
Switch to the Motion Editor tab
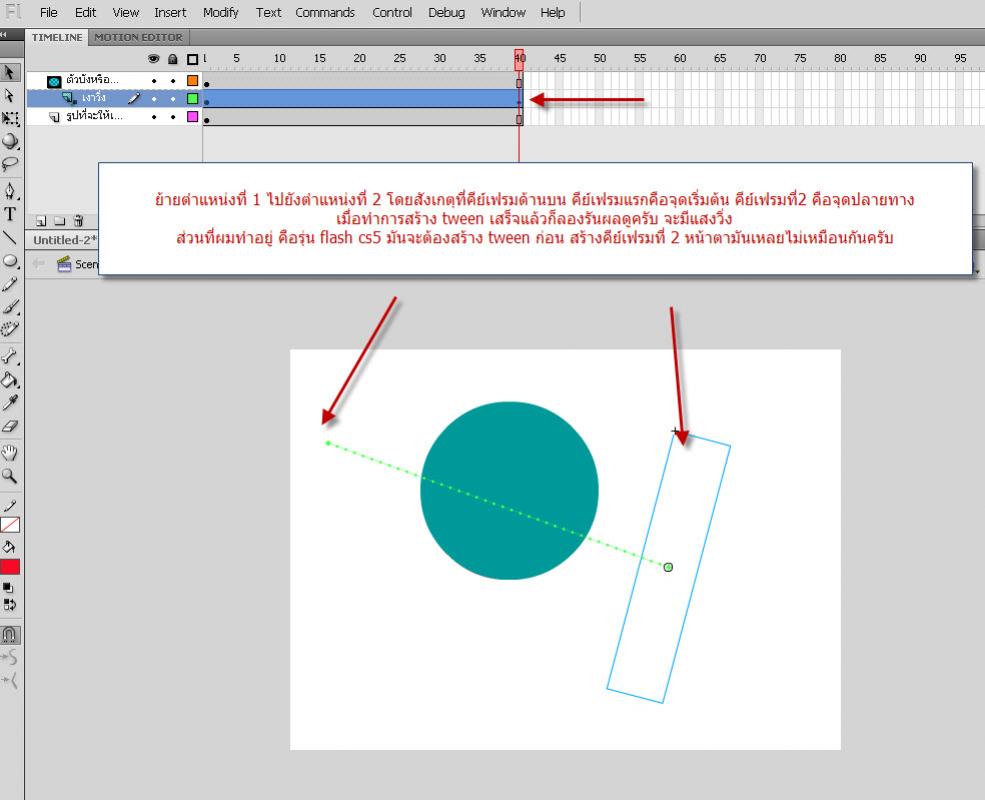coord(138,37)
